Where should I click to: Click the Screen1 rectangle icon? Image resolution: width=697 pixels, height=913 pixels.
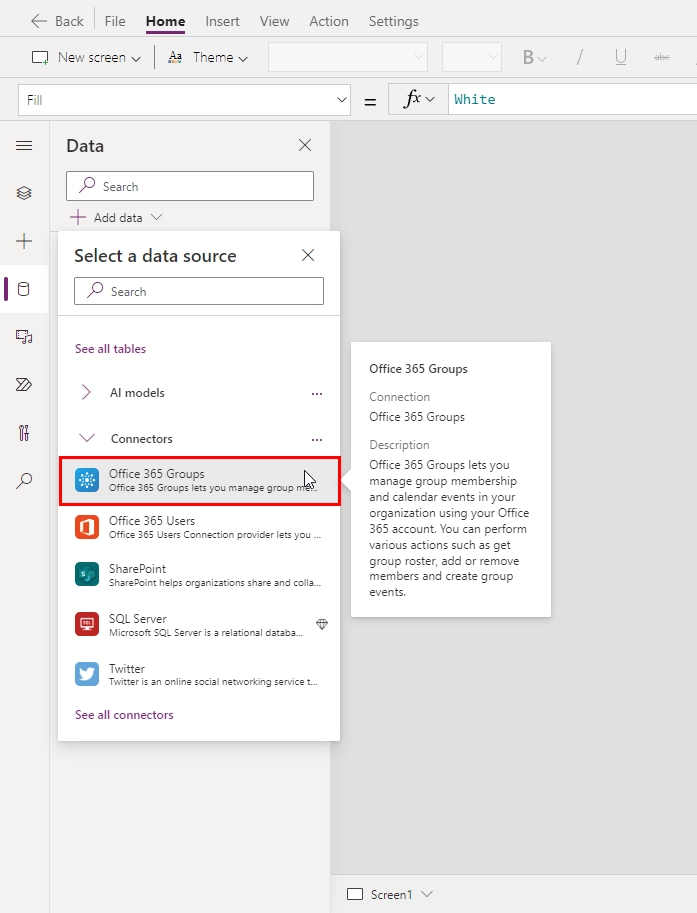click(355, 894)
